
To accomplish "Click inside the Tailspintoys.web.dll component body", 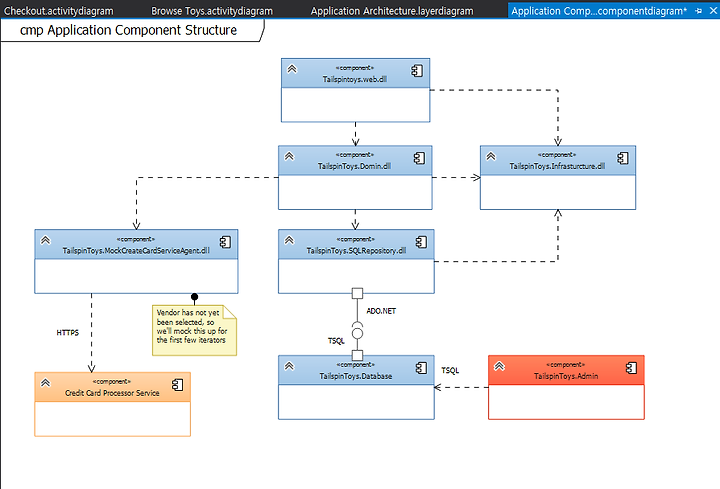I will pyautogui.click(x=355, y=105).
